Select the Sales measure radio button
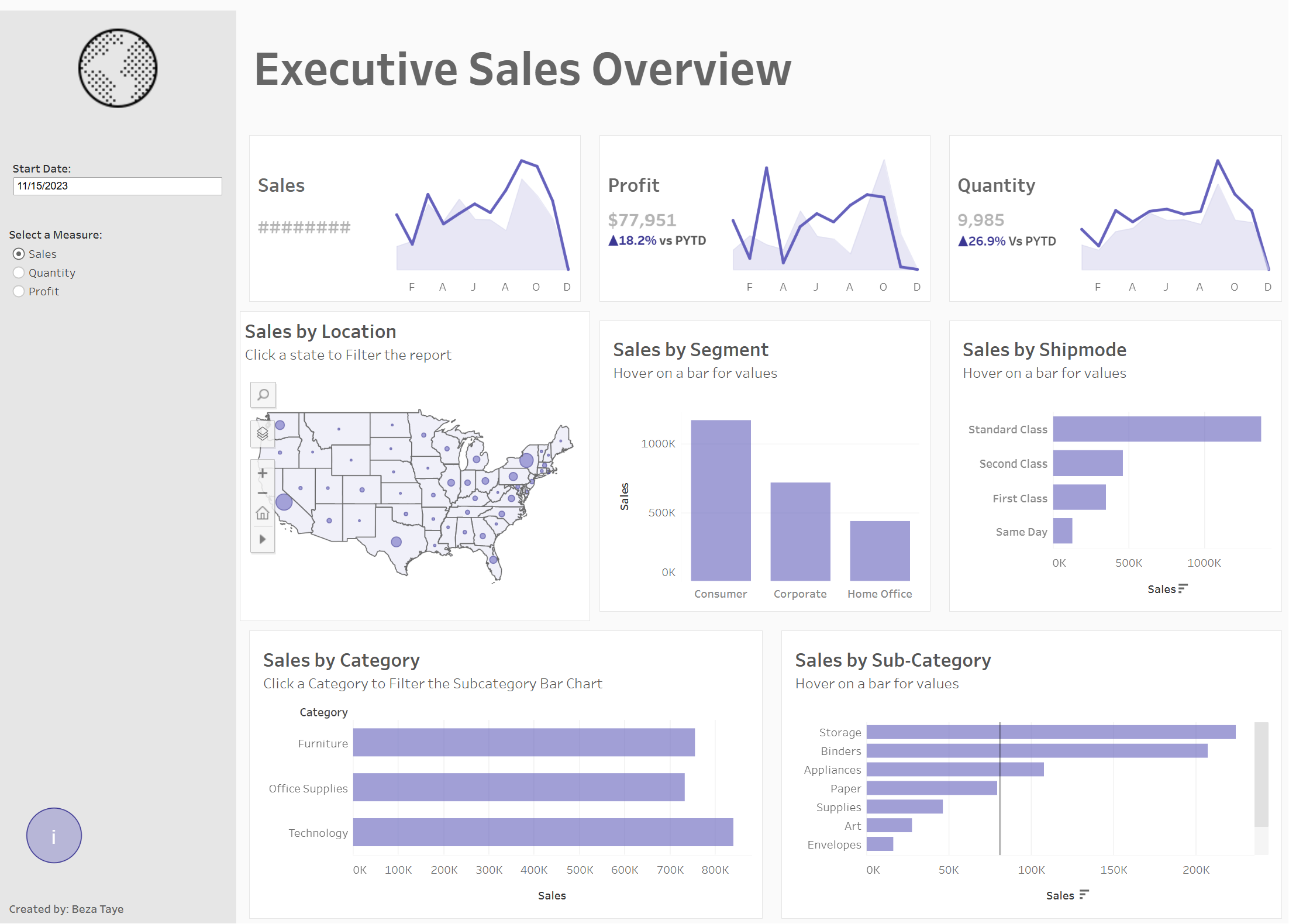The width and height of the screenshot is (1289, 924). (x=19, y=254)
